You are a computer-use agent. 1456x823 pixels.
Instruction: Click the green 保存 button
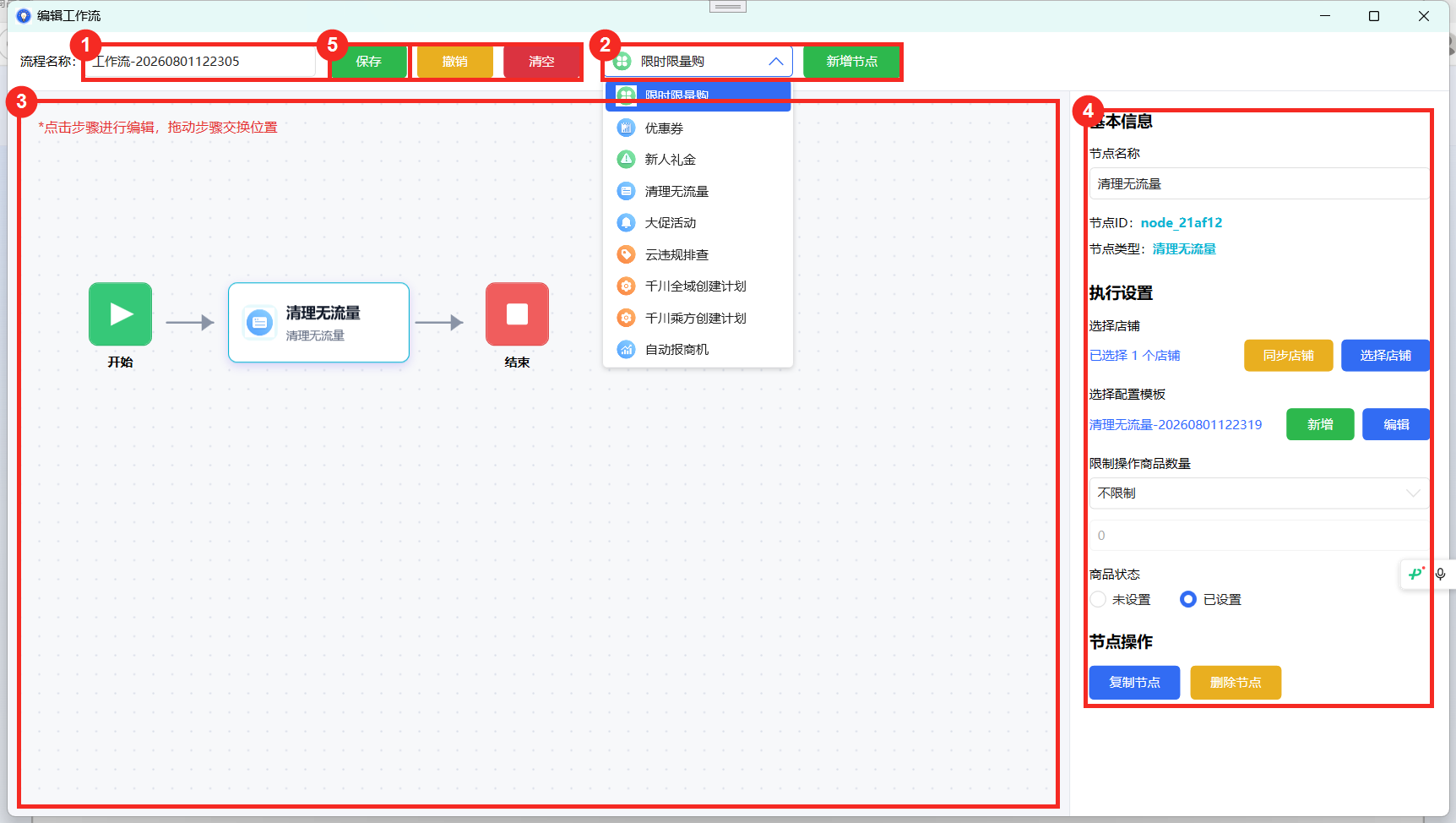coord(369,61)
